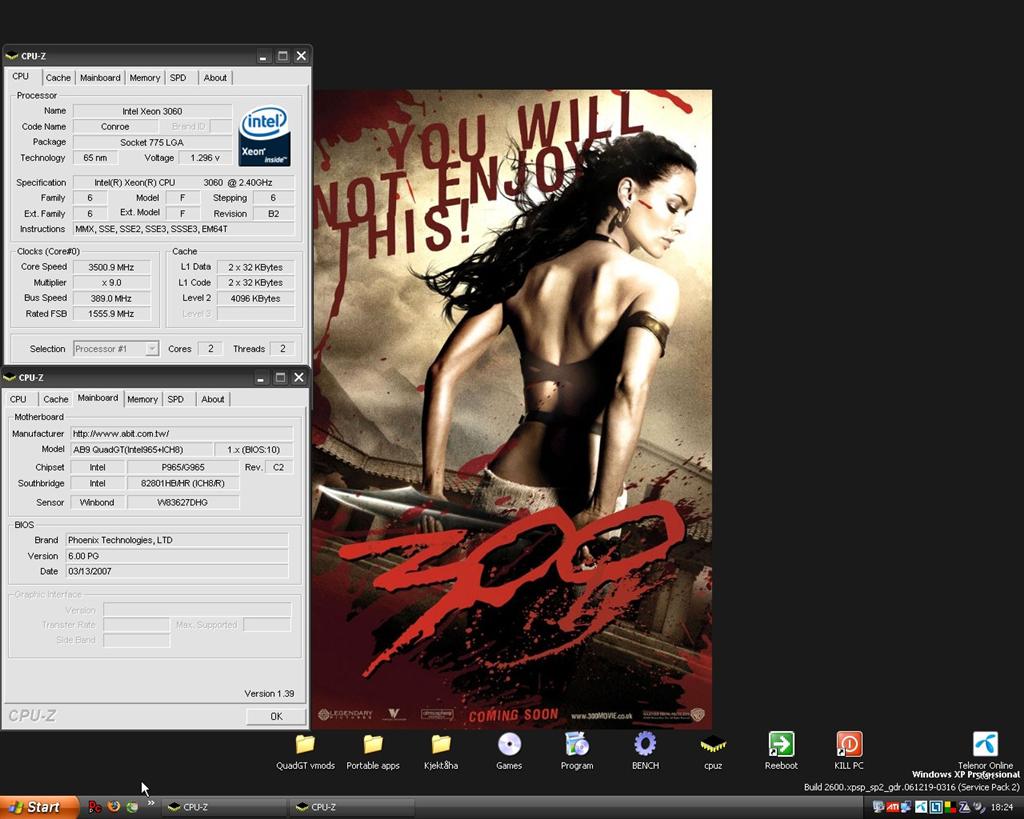Open SPD tab in upper CPU-Z window
This screenshot has width=1024, height=819.
(x=178, y=78)
